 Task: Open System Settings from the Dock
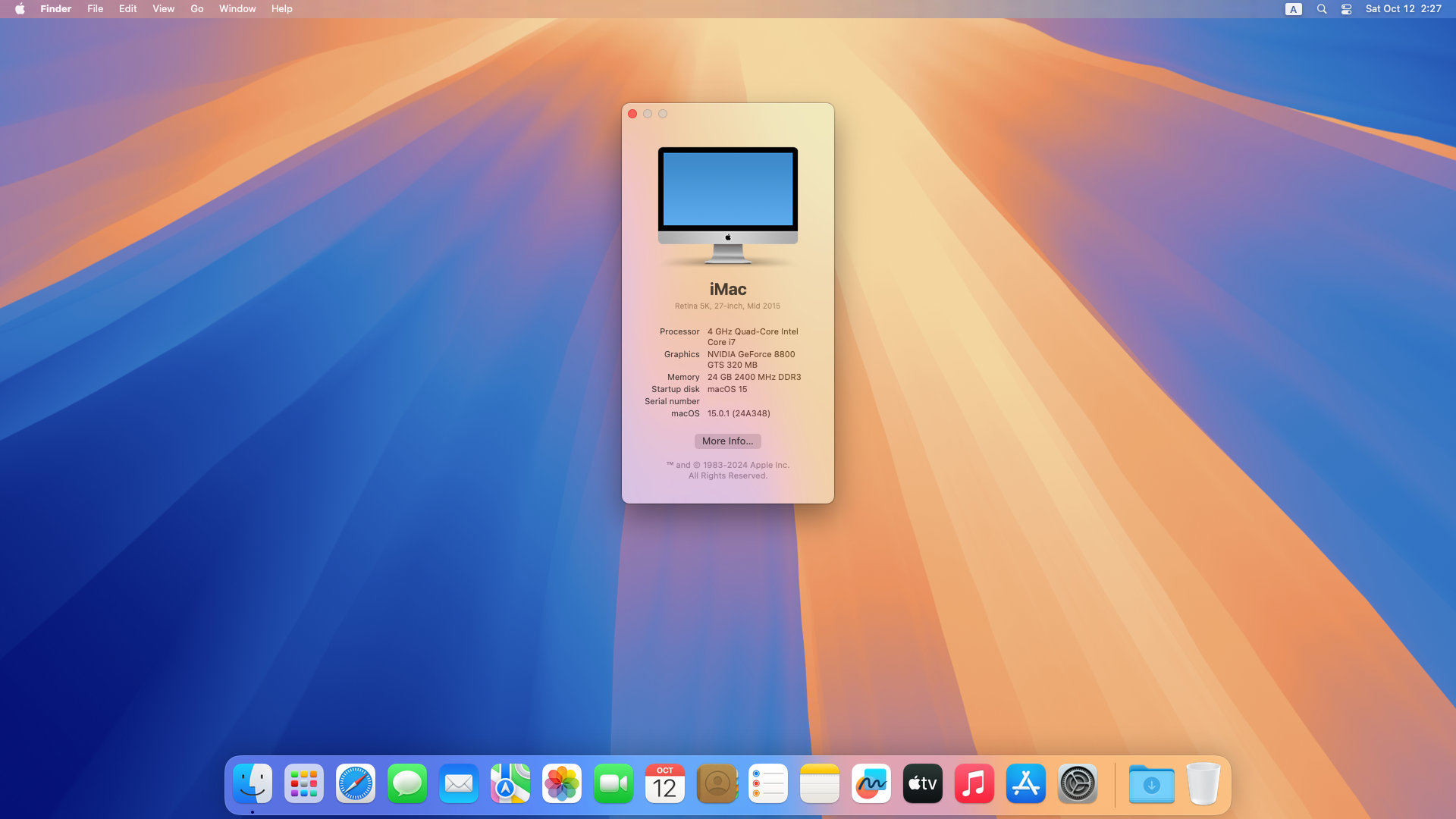click(1078, 783)
